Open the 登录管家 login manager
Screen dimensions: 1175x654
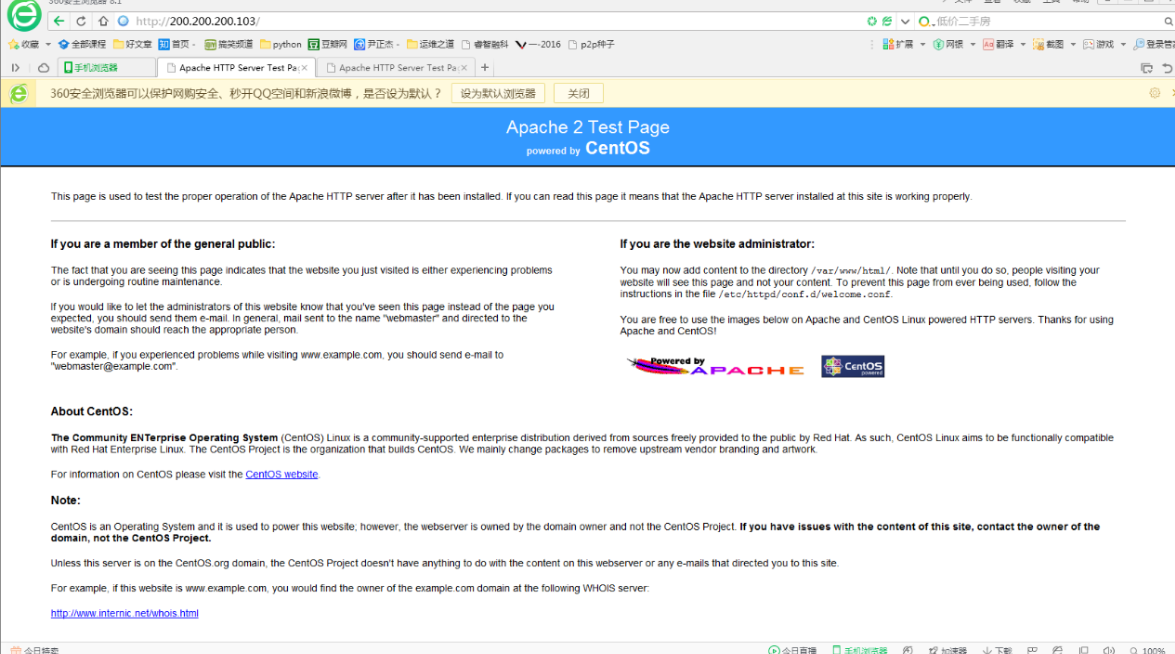[x=1154, y=44]
